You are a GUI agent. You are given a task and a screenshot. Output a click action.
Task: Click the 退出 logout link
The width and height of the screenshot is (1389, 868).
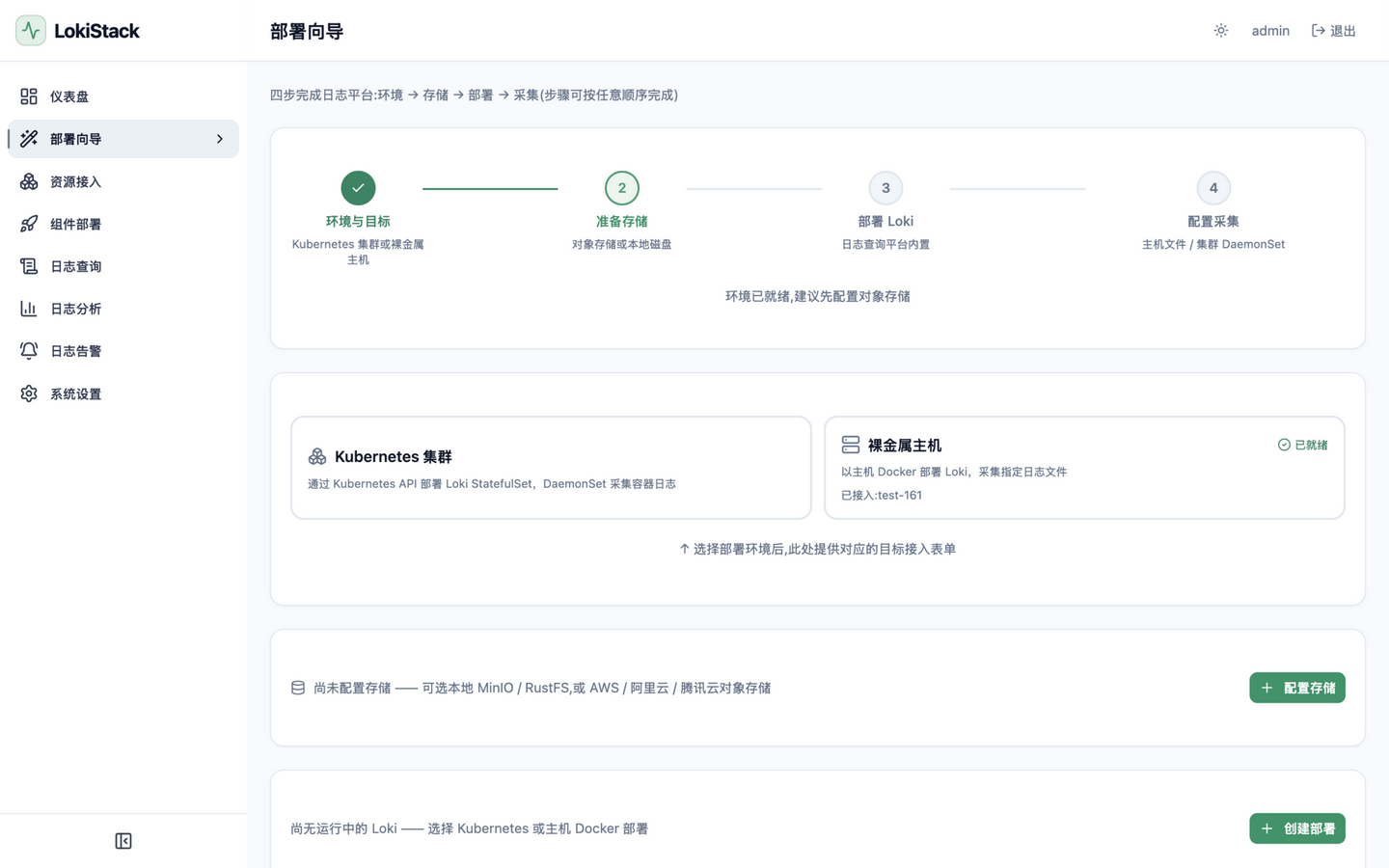1334,31
